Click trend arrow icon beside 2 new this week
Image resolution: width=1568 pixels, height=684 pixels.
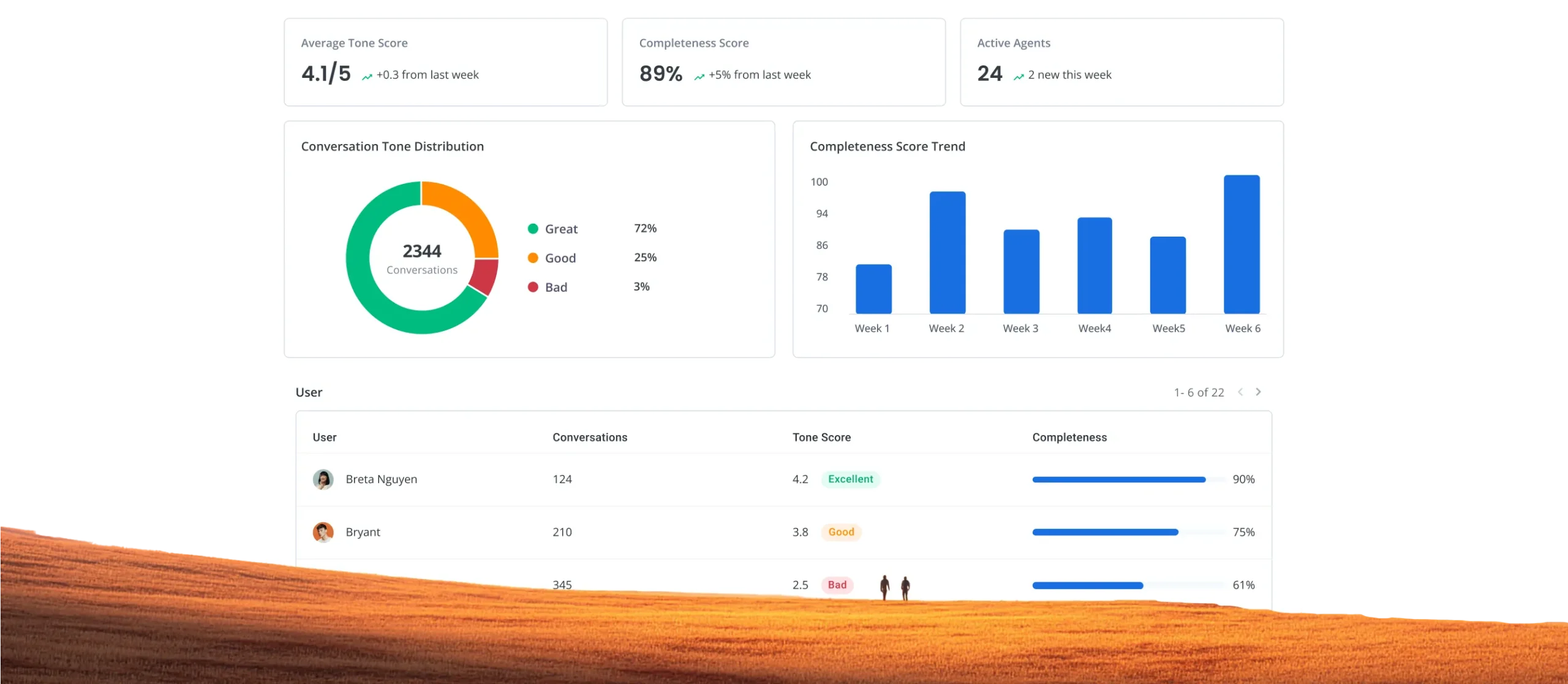[x=1019, y=77]
